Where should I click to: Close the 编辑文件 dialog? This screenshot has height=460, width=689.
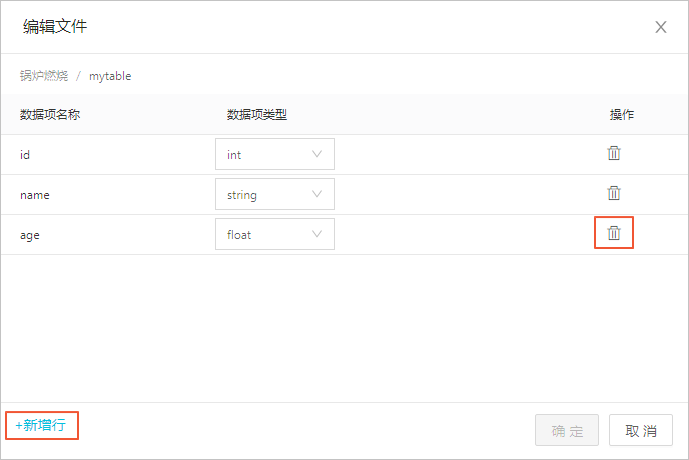[661, 27]
